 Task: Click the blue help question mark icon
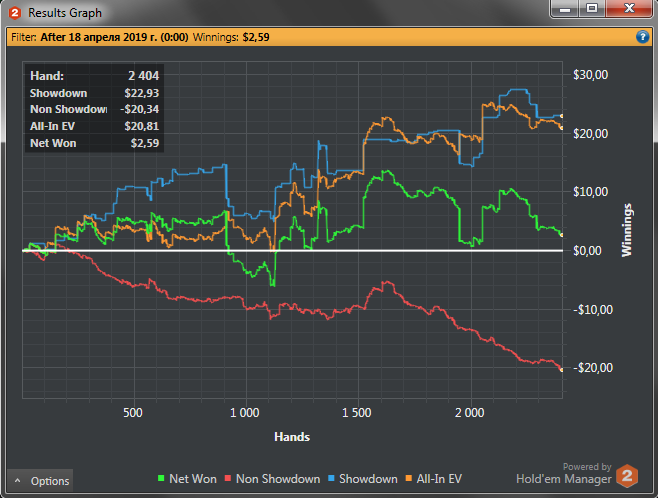pyautogui.click(x=642, y=37)
